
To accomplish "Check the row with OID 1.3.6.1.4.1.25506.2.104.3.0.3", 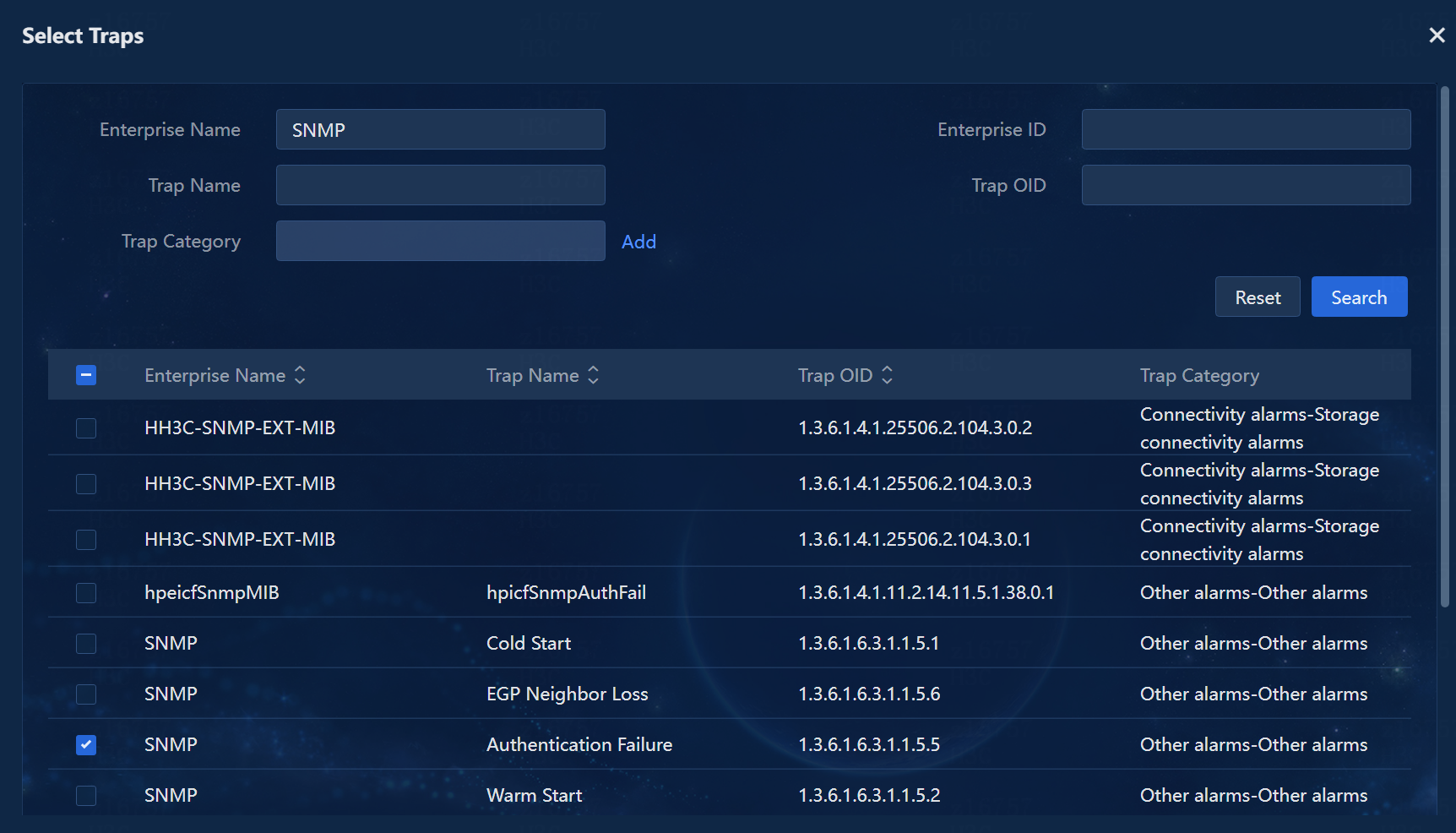I will pos(86,484).
